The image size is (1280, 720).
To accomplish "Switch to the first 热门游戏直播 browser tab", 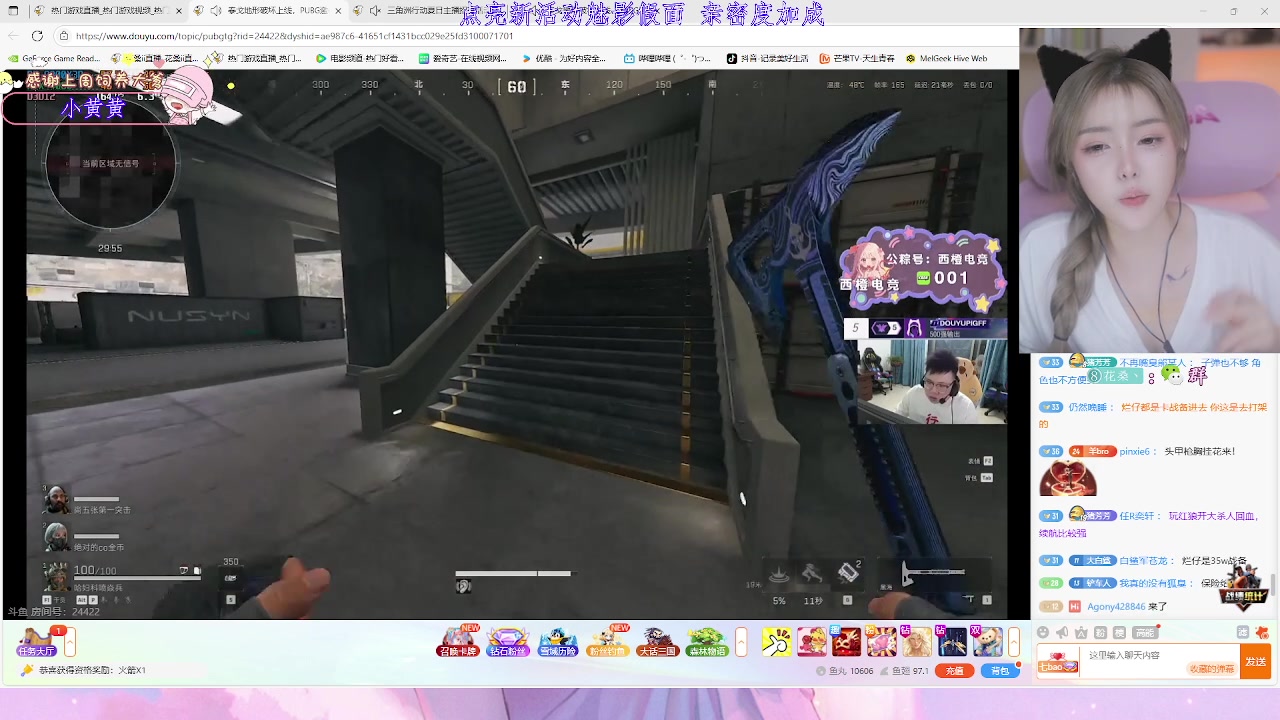I will point(108,10).
